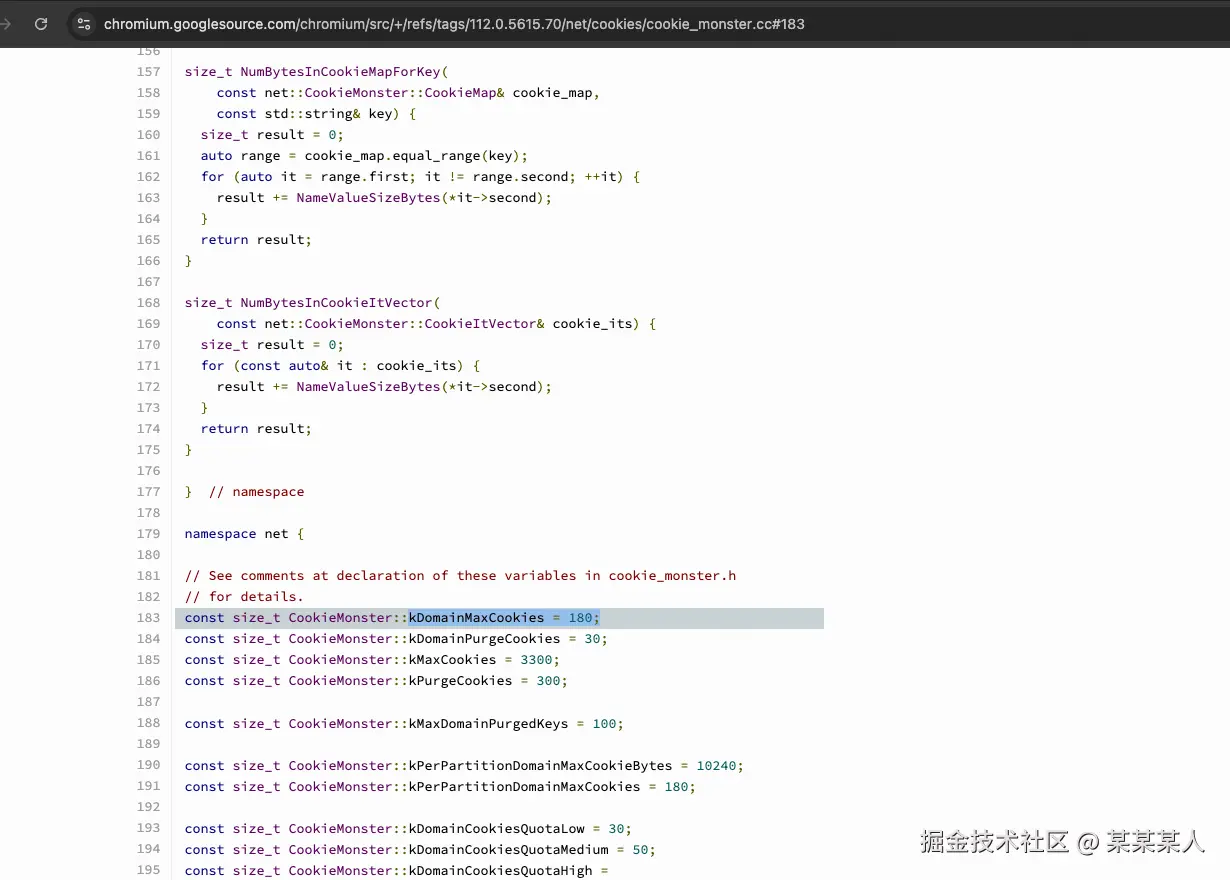
Task: Click kDomainCookiesQuotaHigh identifier
Action: [x=500, y=871]
